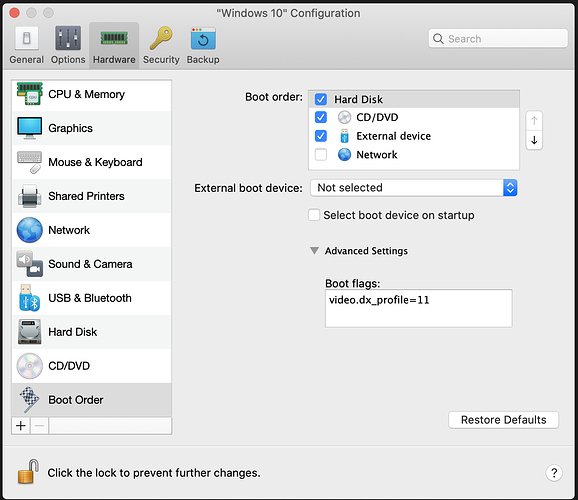
Task: Enable Network in boot order
Action: pos(321,154)
